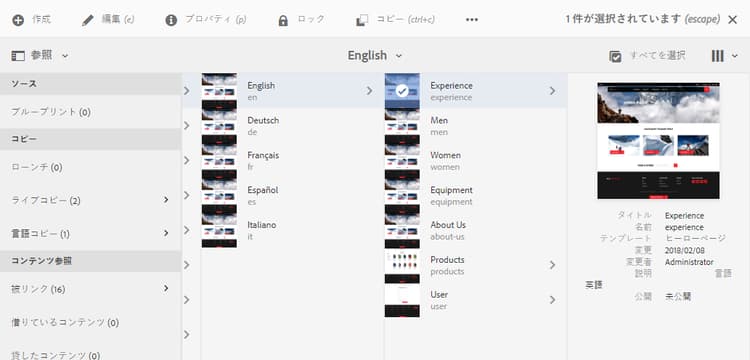
Task: Expand the Products row chevron
Action: 552,265
